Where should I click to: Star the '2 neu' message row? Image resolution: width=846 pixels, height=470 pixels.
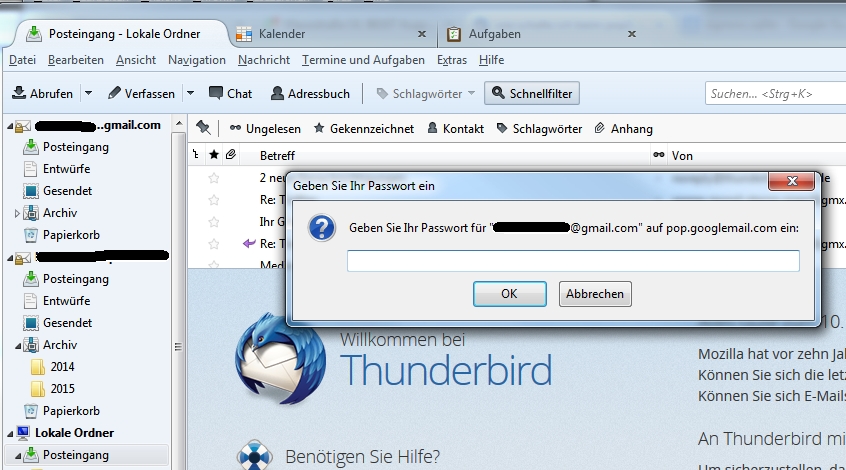coord(214,178)
